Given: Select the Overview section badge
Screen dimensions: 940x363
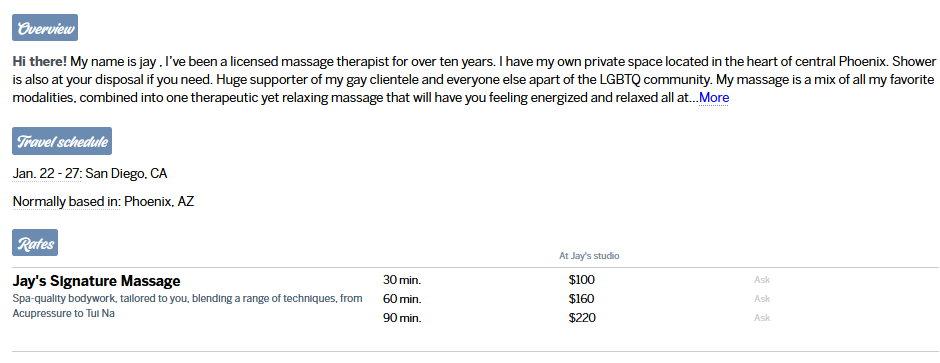Looking at the screenshot, I should point(45,28).
